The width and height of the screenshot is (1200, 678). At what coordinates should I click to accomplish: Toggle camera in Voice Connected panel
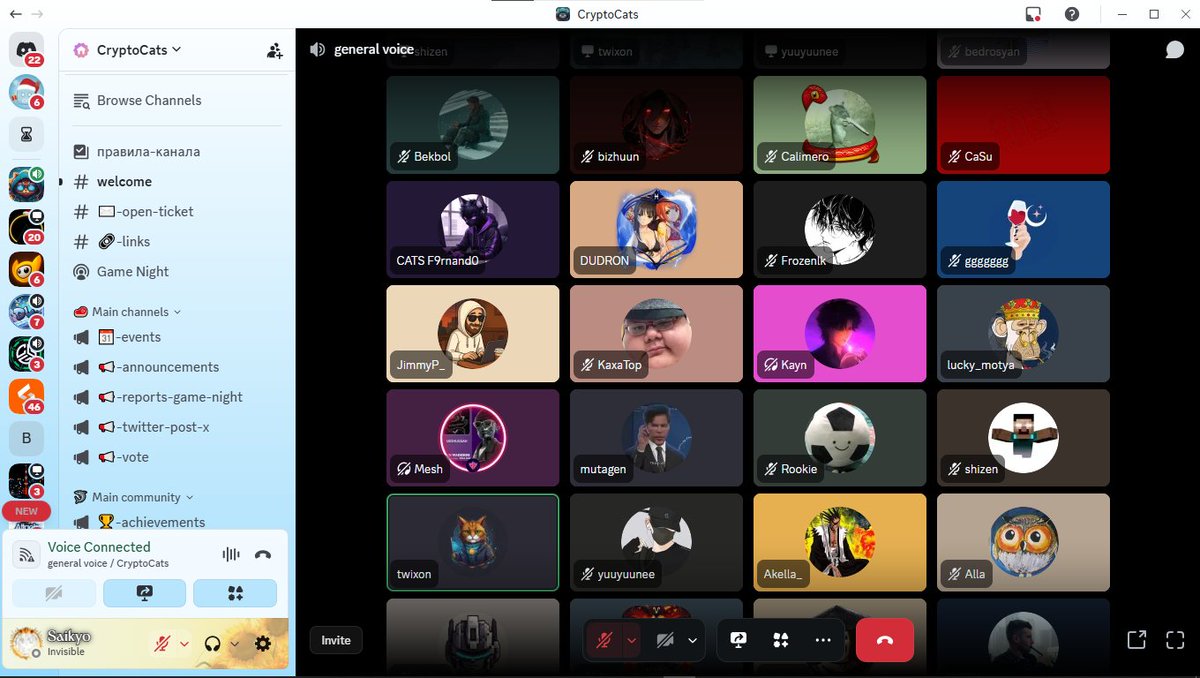[x=53, y=593]
